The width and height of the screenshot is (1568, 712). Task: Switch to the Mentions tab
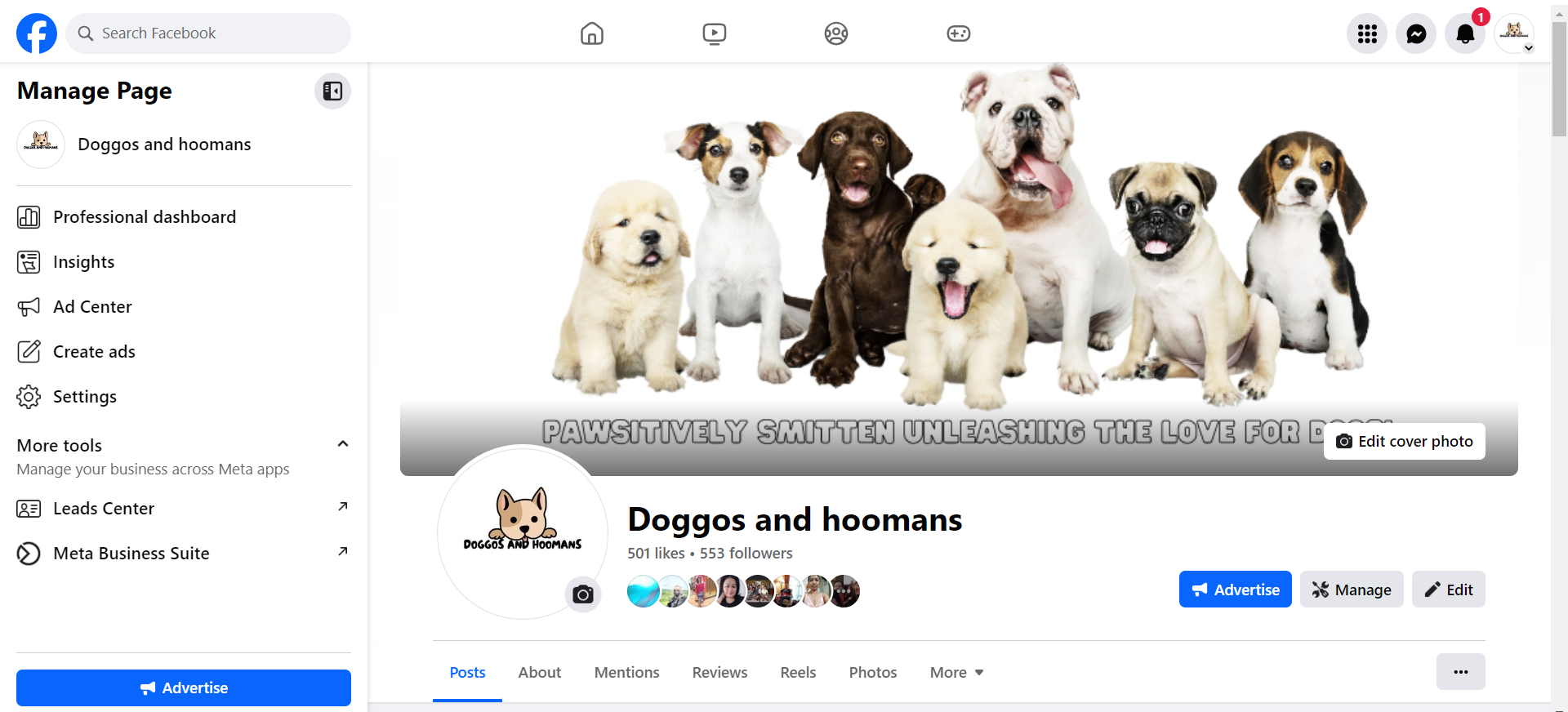coord(626,673)
